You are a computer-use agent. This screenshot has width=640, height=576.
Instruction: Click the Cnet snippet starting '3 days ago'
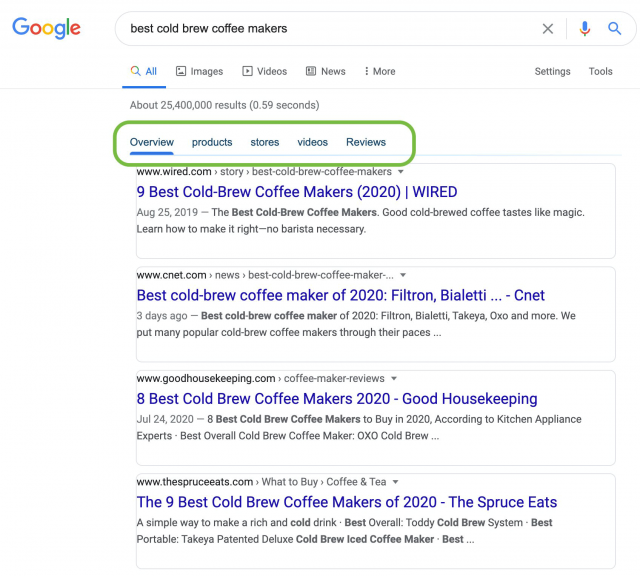point(356,324)
